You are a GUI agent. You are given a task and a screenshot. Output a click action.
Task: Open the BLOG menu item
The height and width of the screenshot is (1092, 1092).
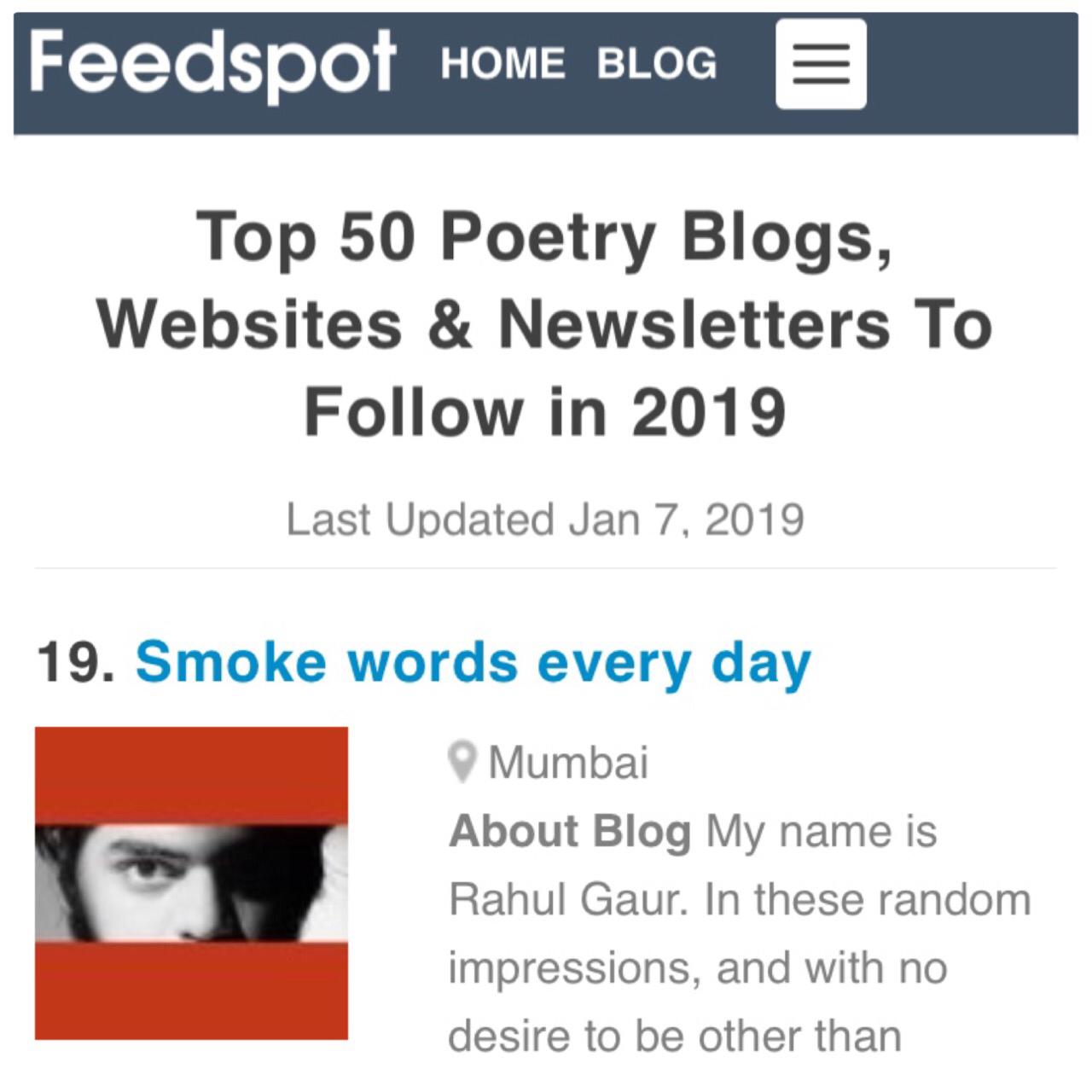coord(657,65)
